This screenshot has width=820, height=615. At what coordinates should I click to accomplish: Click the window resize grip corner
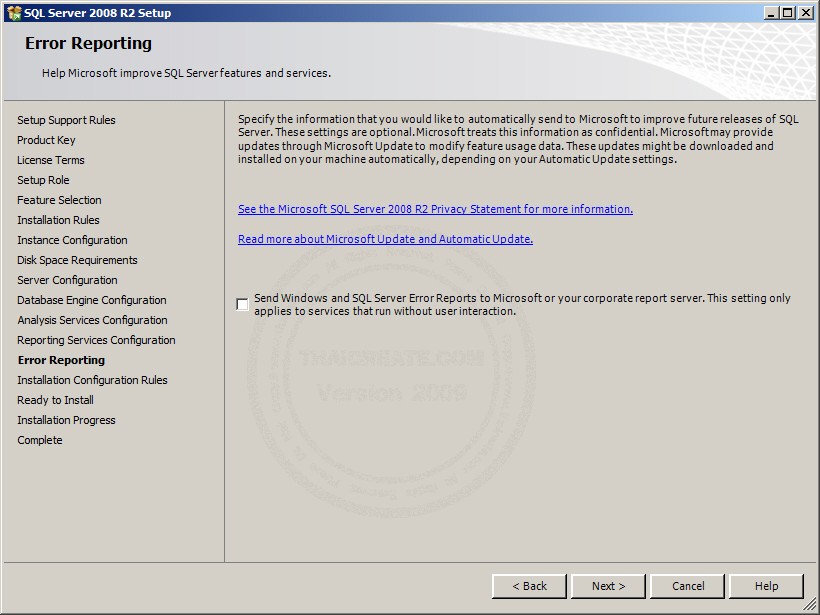[x=810, y=605]
